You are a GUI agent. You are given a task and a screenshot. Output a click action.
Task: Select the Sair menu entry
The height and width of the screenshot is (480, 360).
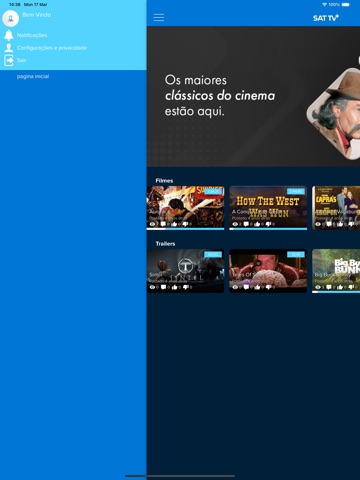coord(21,60)
